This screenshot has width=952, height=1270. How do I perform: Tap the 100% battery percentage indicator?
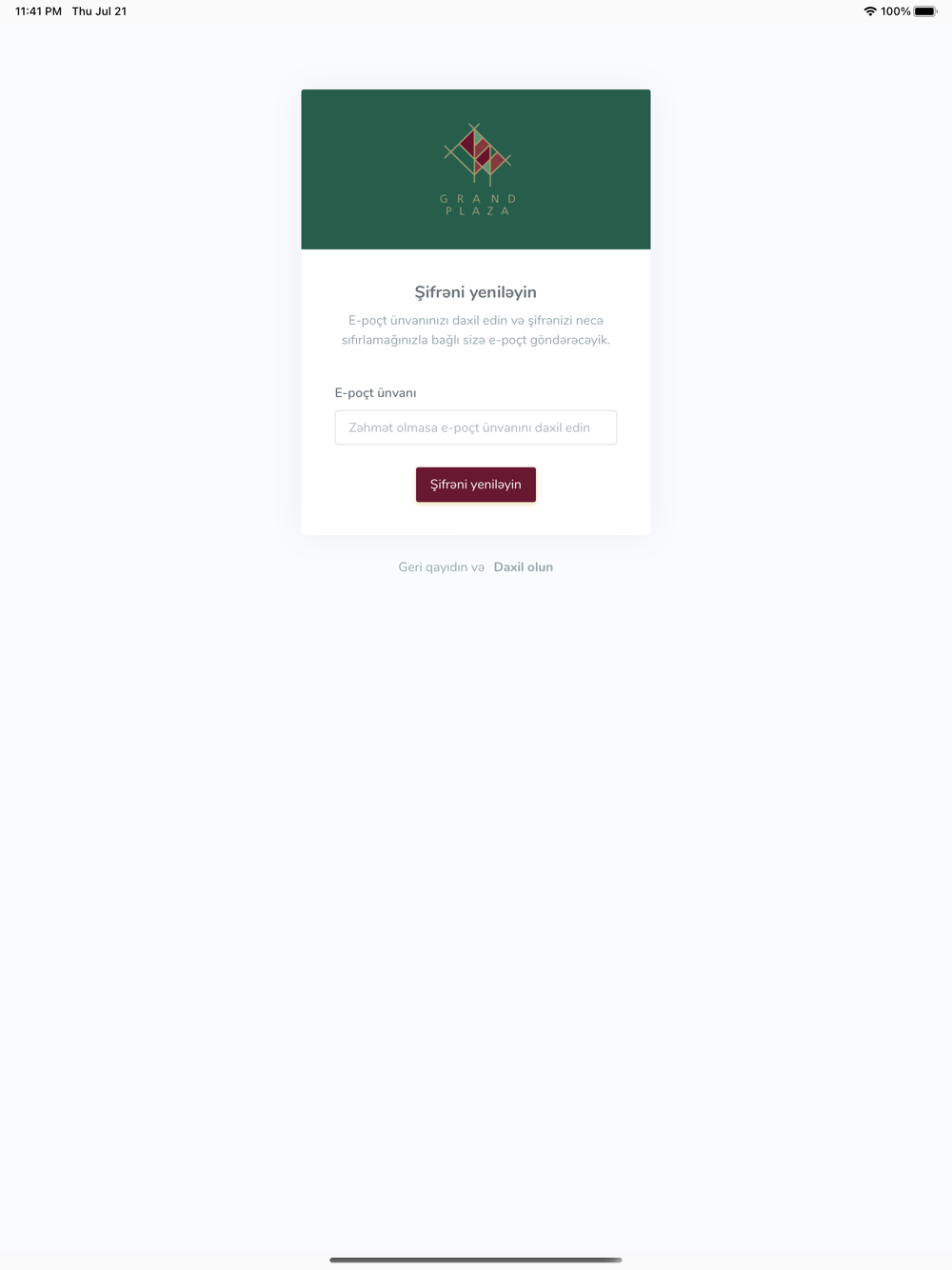pos(895,11)
